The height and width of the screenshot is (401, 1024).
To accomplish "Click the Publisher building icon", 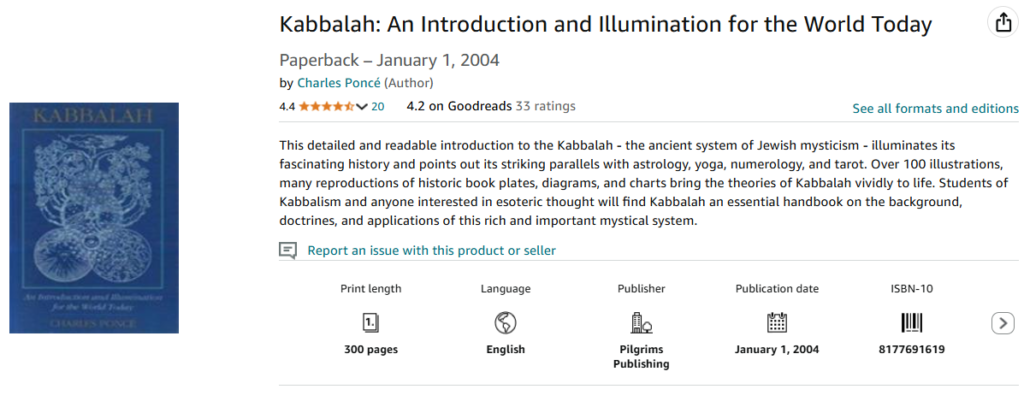I will click(641, 322).
